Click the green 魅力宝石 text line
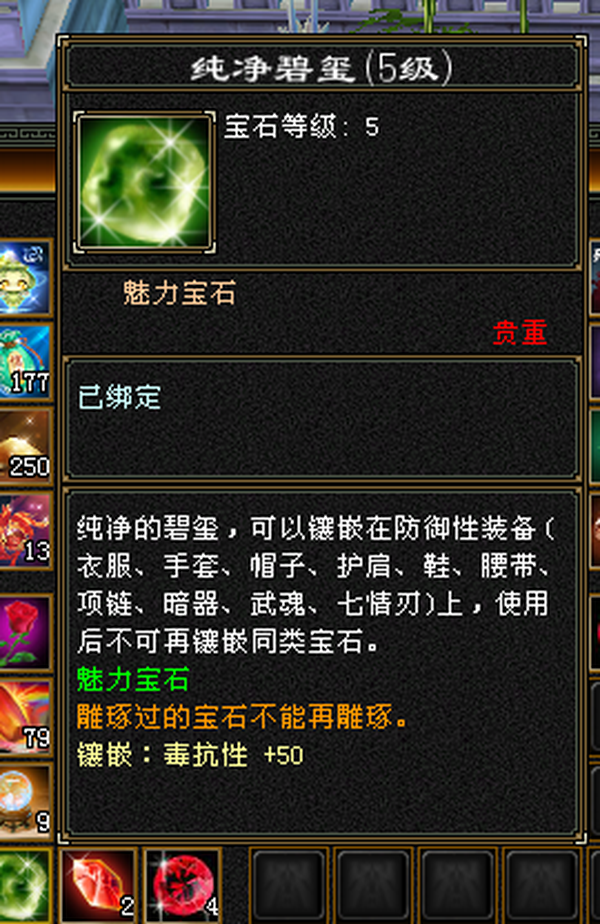The image size is (600, 924). pyautogui.click(x=133, y=679)
